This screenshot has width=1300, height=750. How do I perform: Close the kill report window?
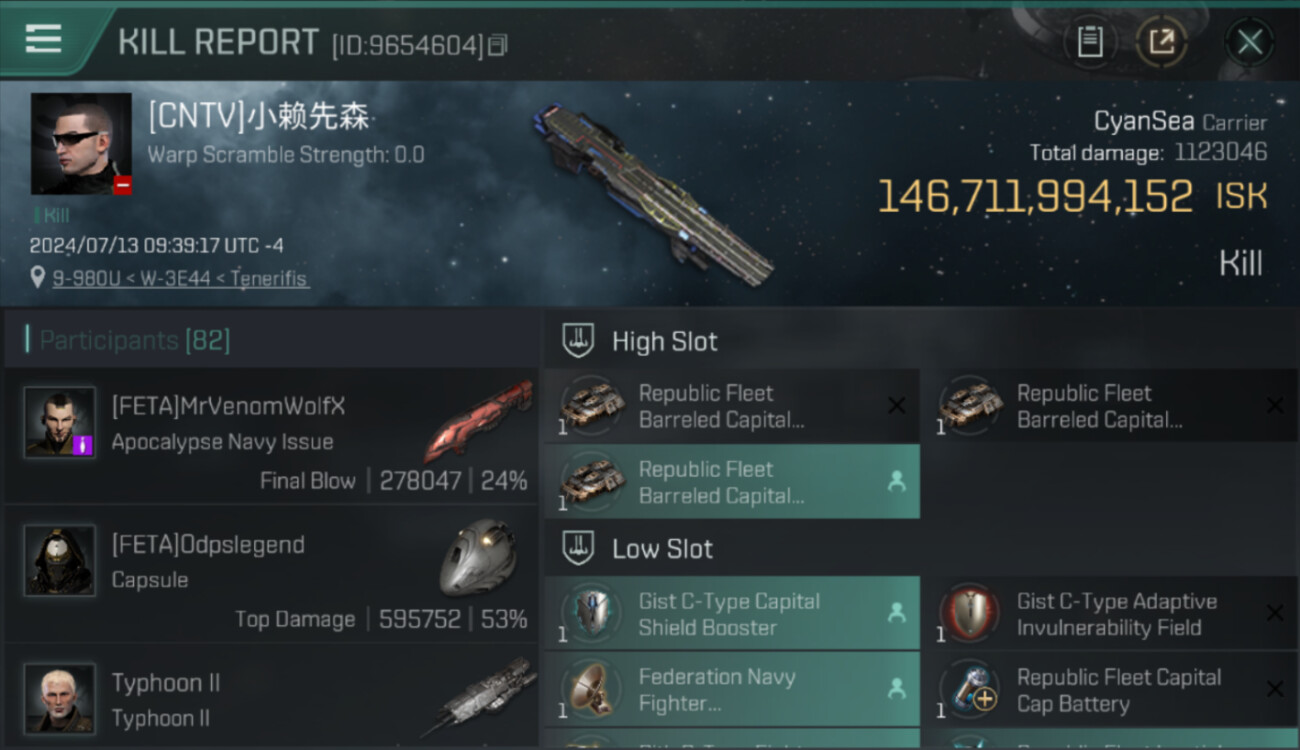point(1249,42)
